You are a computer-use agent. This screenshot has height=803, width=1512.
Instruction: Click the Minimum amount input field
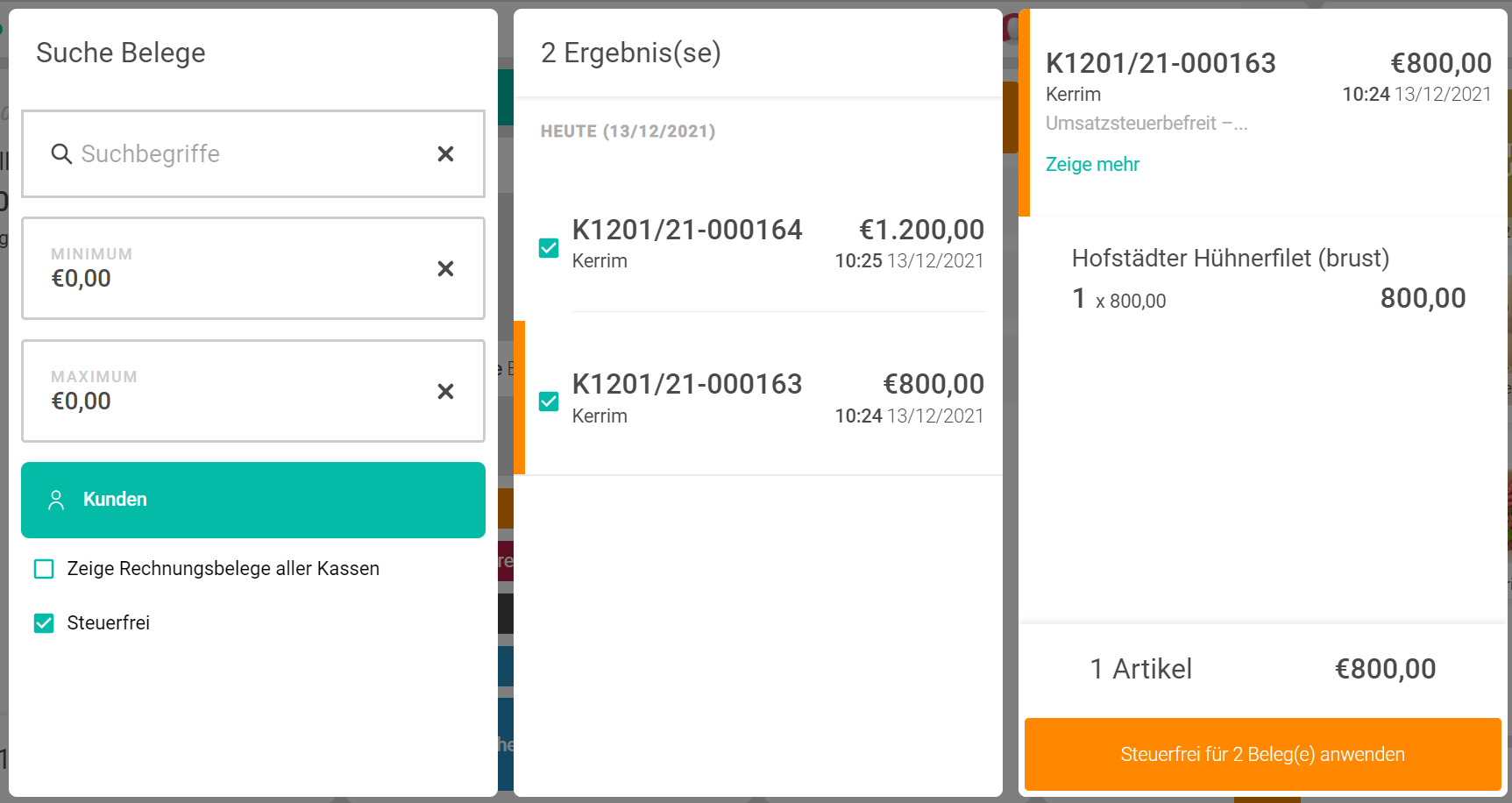pos(228,278)
